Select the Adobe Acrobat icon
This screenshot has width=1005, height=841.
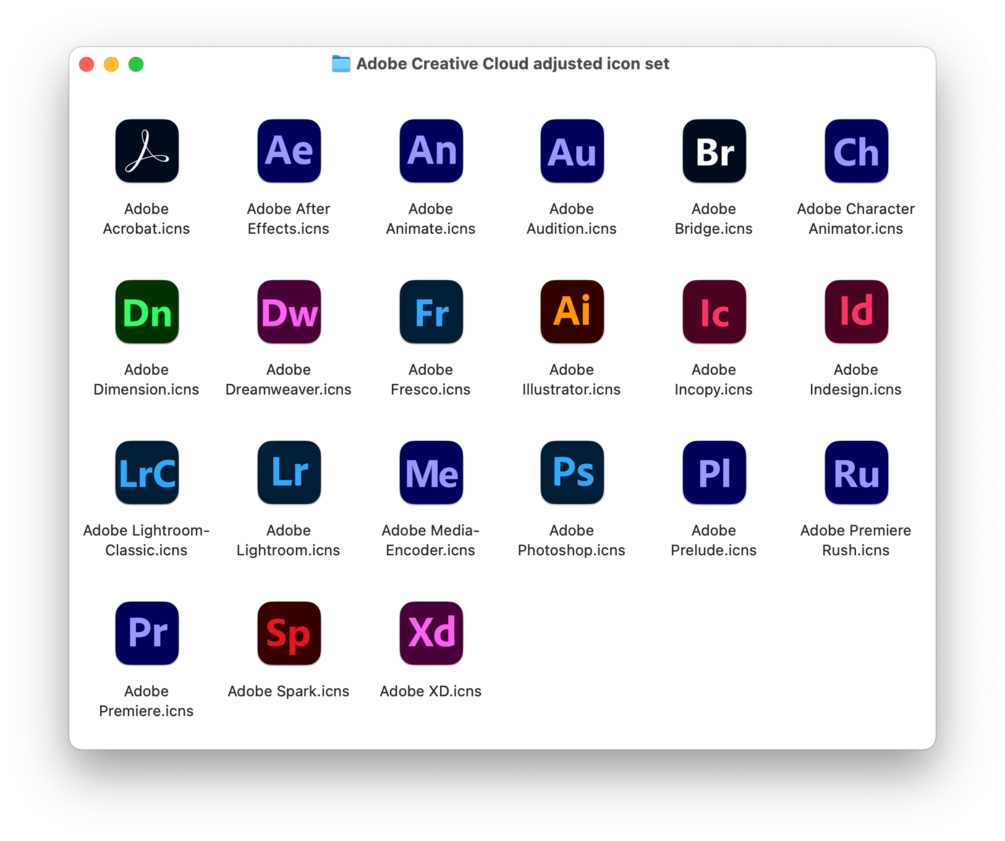[147, 151]
